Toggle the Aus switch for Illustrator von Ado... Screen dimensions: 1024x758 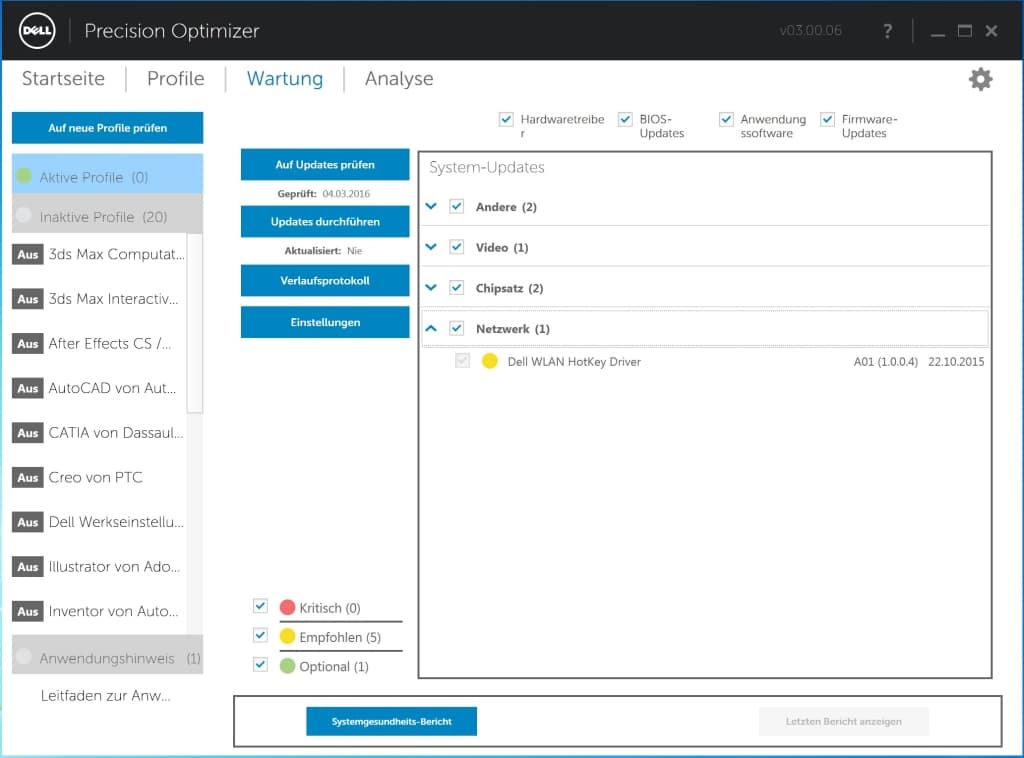[27, 567]
